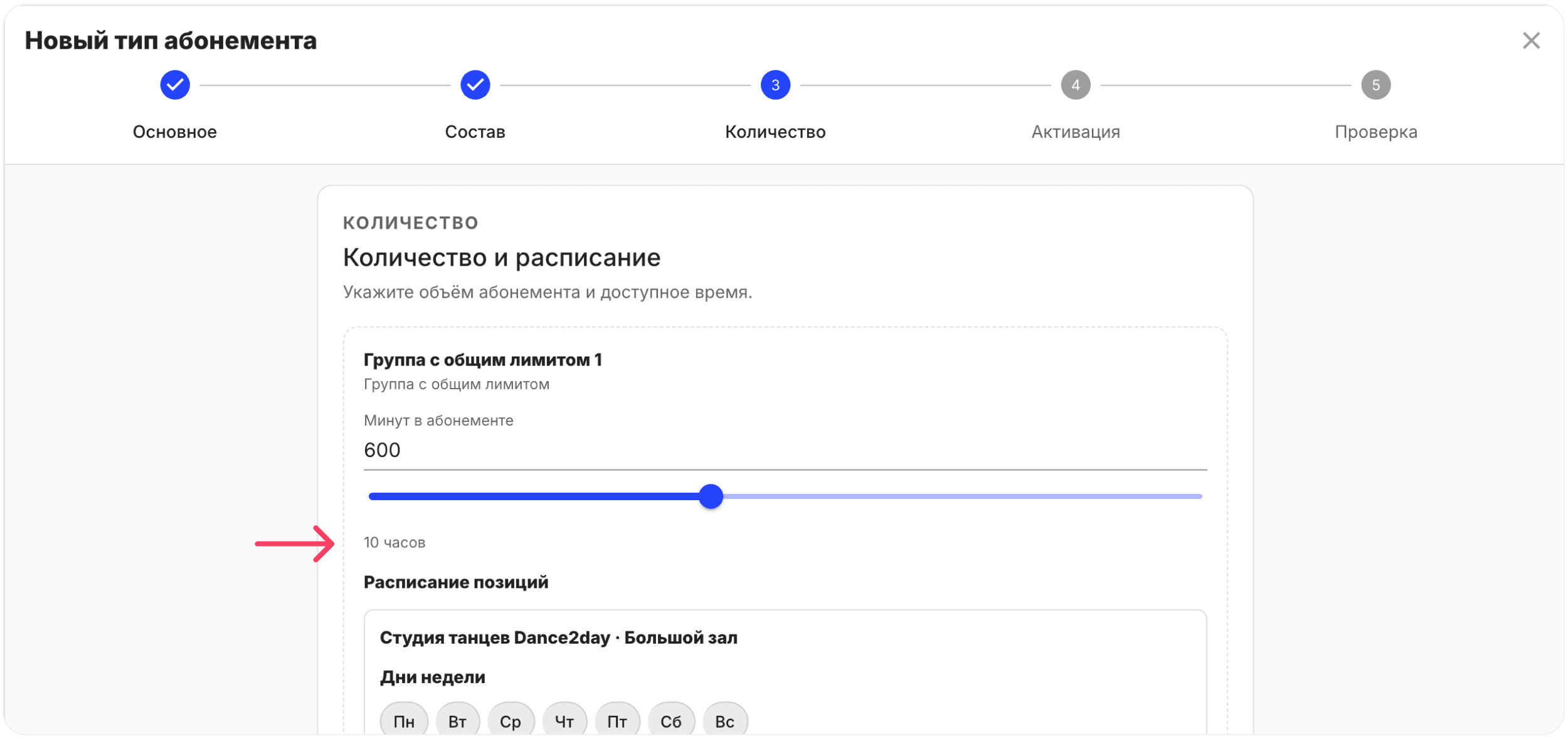1568x739 pixels.
Task: Click the gray subtitle 'Группа с общим лимитом'
Action: tap(457, 384)
